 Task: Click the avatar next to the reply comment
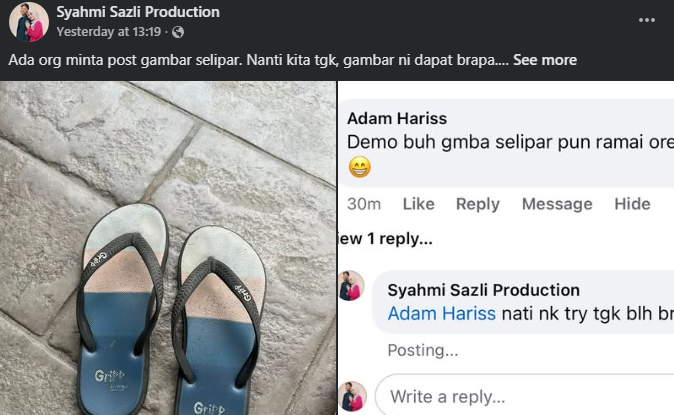click(352, 286)
